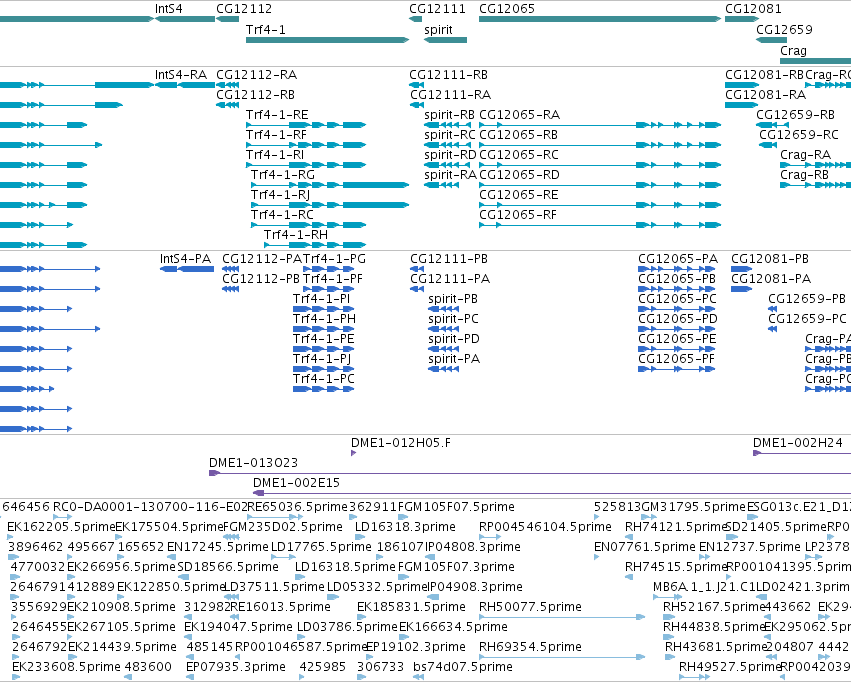This screenshot has height=682, width=851.
Task: Select protein label IntS4-PA
Action: tap(185, 259)
